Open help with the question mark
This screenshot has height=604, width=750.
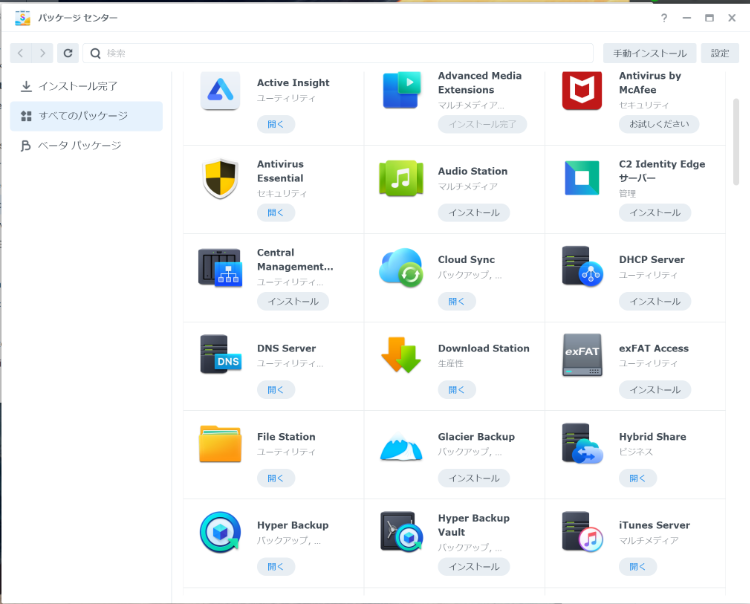click(x=664, y=18)
